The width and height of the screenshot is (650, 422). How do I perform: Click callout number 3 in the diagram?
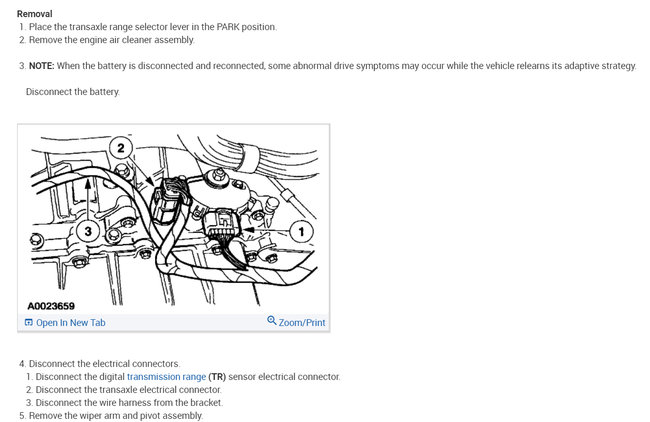88,231
